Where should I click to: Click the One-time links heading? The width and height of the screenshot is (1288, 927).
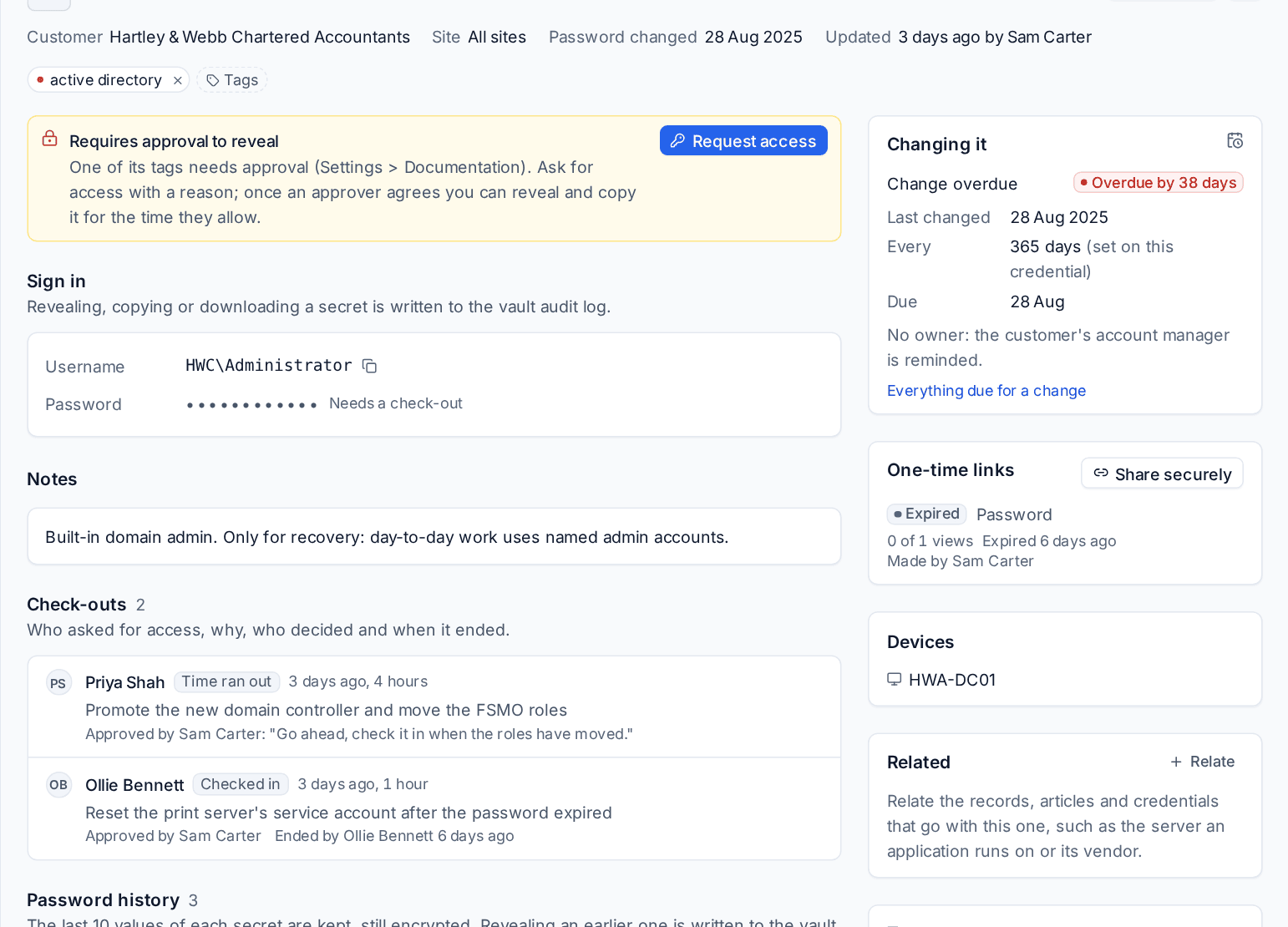[x=951, y=470]
